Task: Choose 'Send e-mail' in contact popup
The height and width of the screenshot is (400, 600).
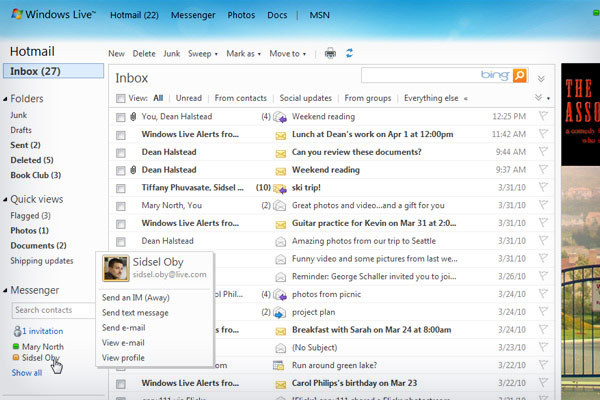Action: 124,327
